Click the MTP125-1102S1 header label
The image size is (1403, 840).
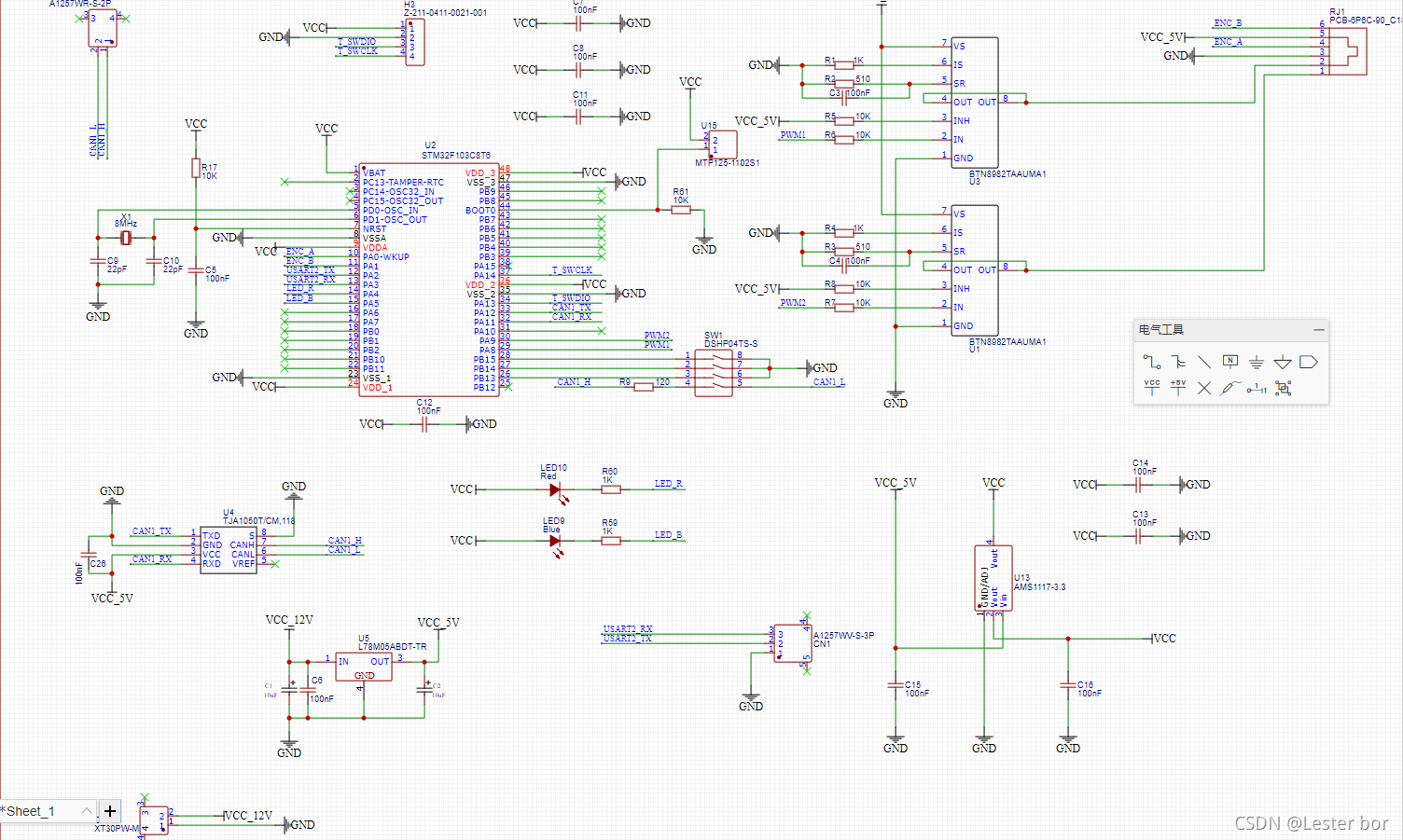click(728, 163)
